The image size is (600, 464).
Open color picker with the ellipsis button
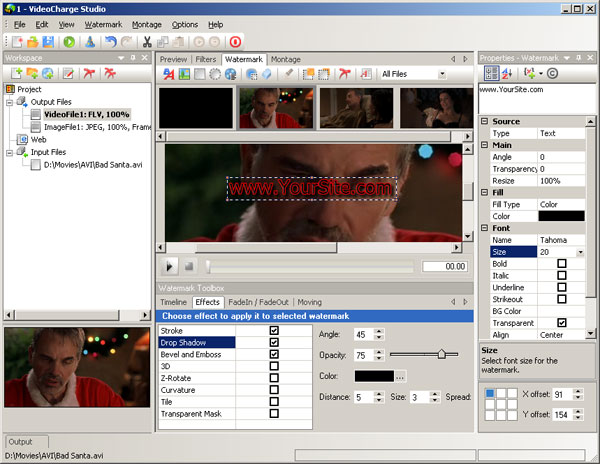click(400, 376)
